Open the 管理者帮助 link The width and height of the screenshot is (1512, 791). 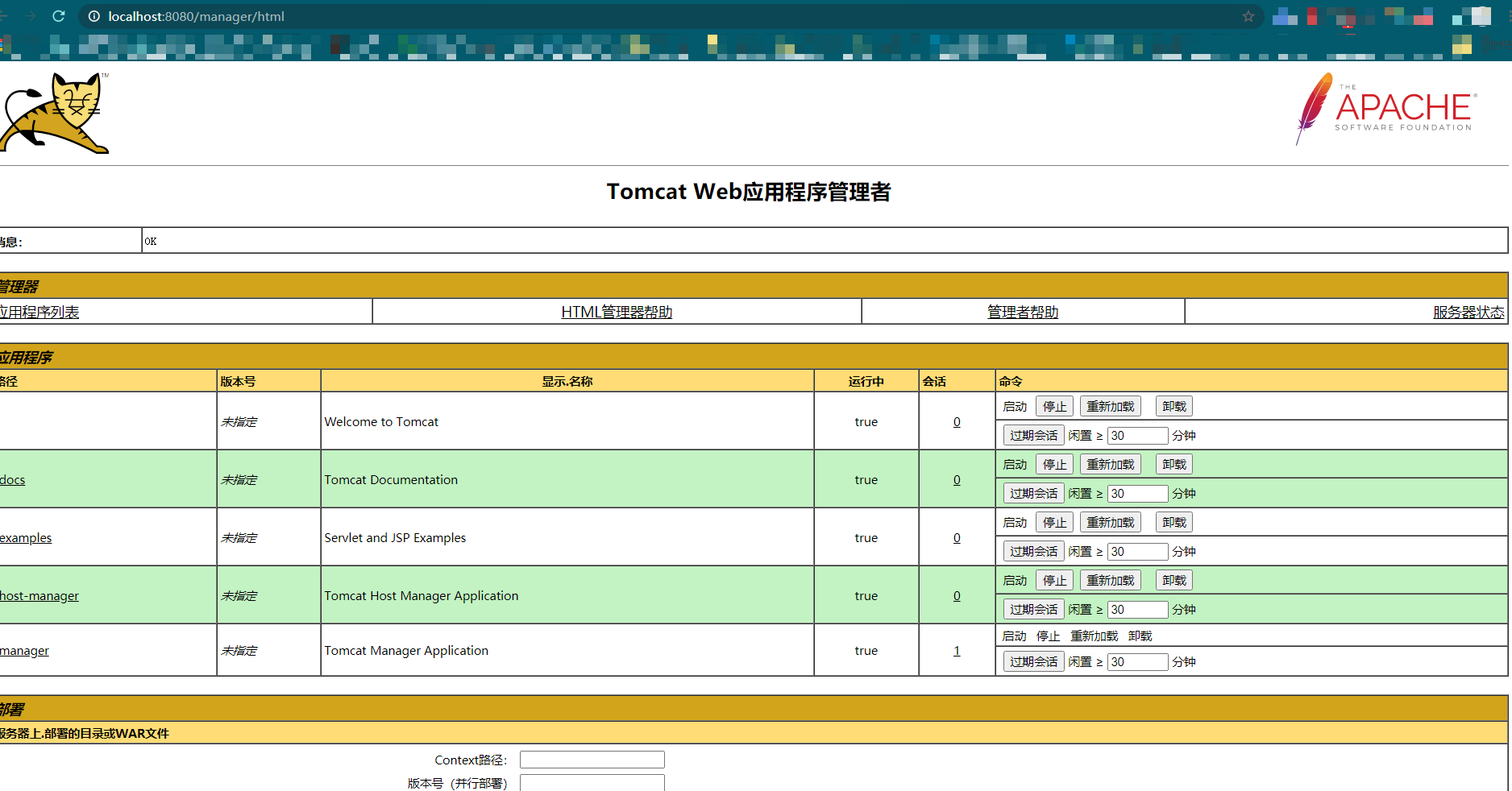1023,312
